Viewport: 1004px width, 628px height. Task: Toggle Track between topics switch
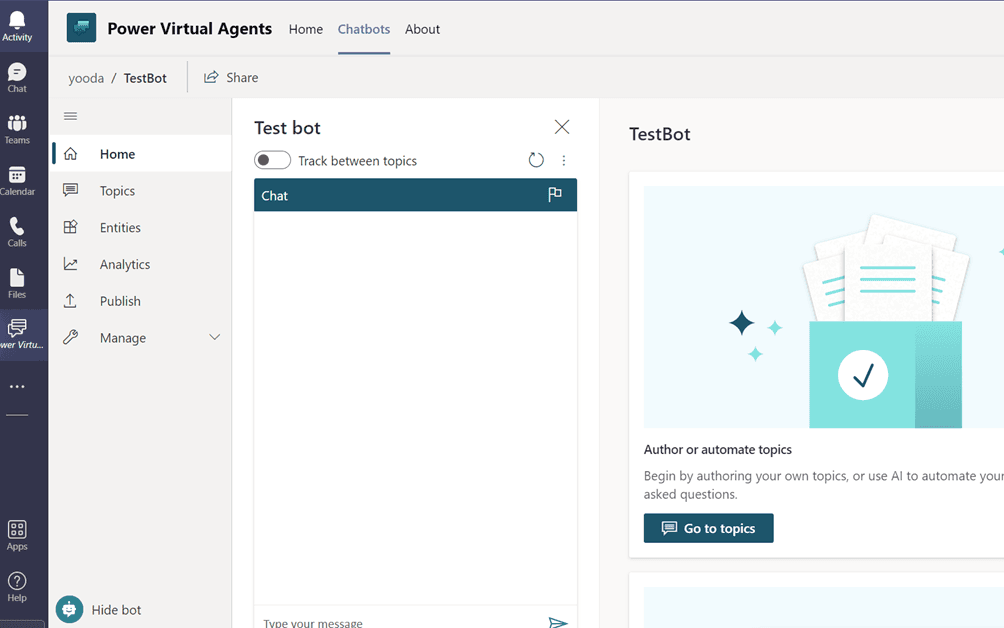(x=272, y=160)
